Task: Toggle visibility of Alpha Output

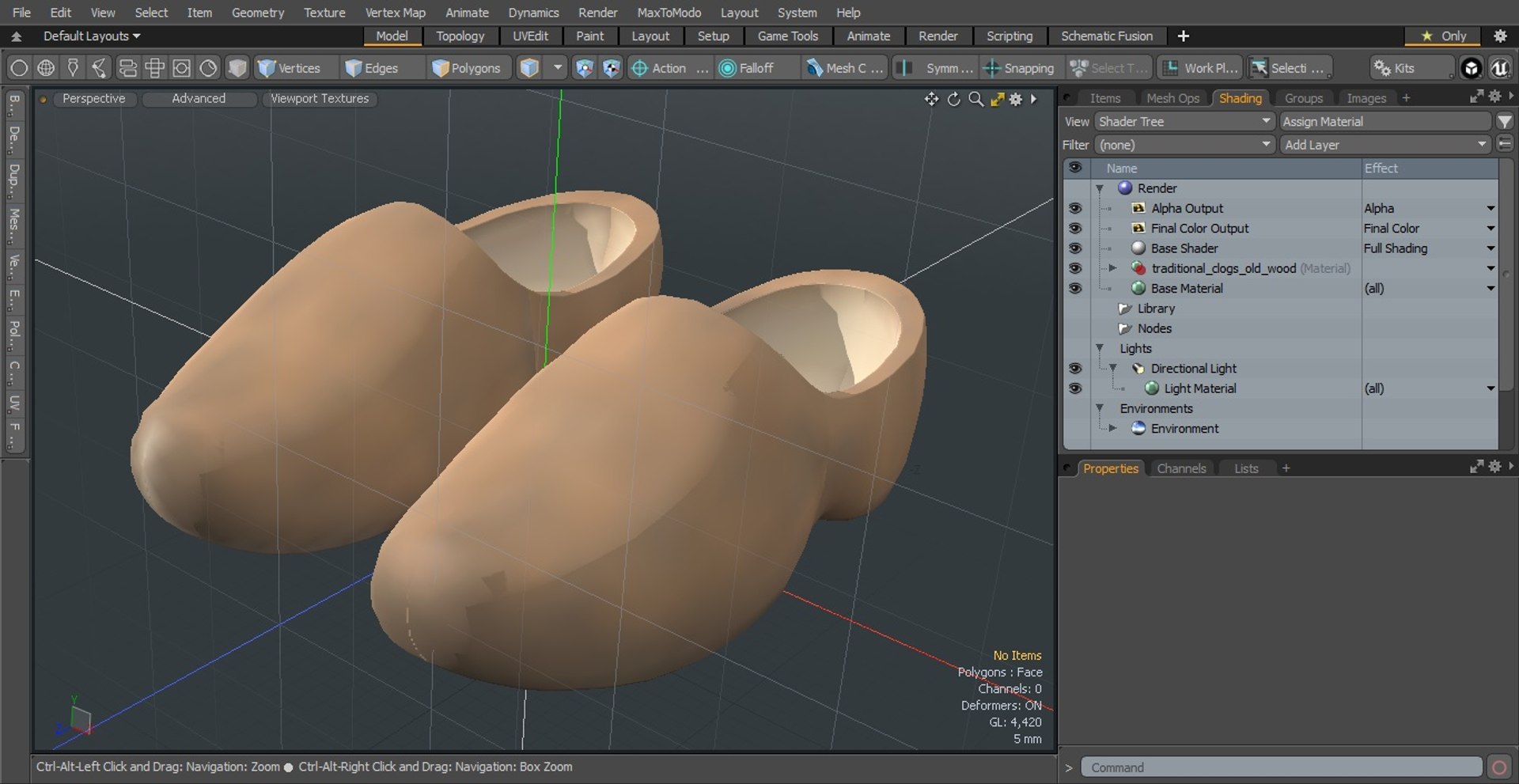Action: [x=1074, y=208]
